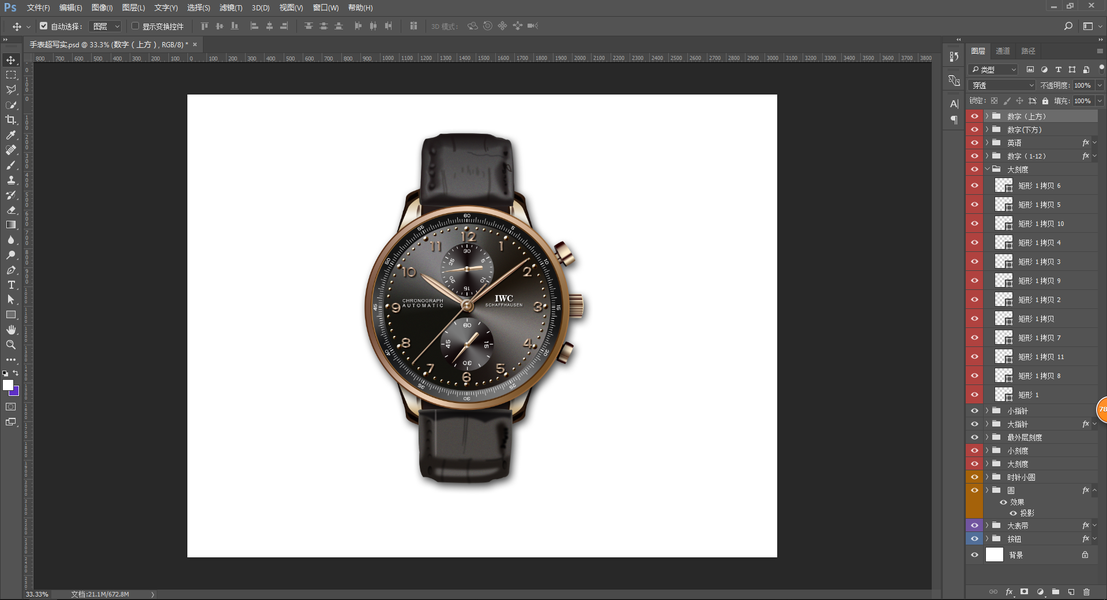Collapse the expanded 大刻度 group
Viewport: 1107px width, 600px height.
[x=987, y=169]
